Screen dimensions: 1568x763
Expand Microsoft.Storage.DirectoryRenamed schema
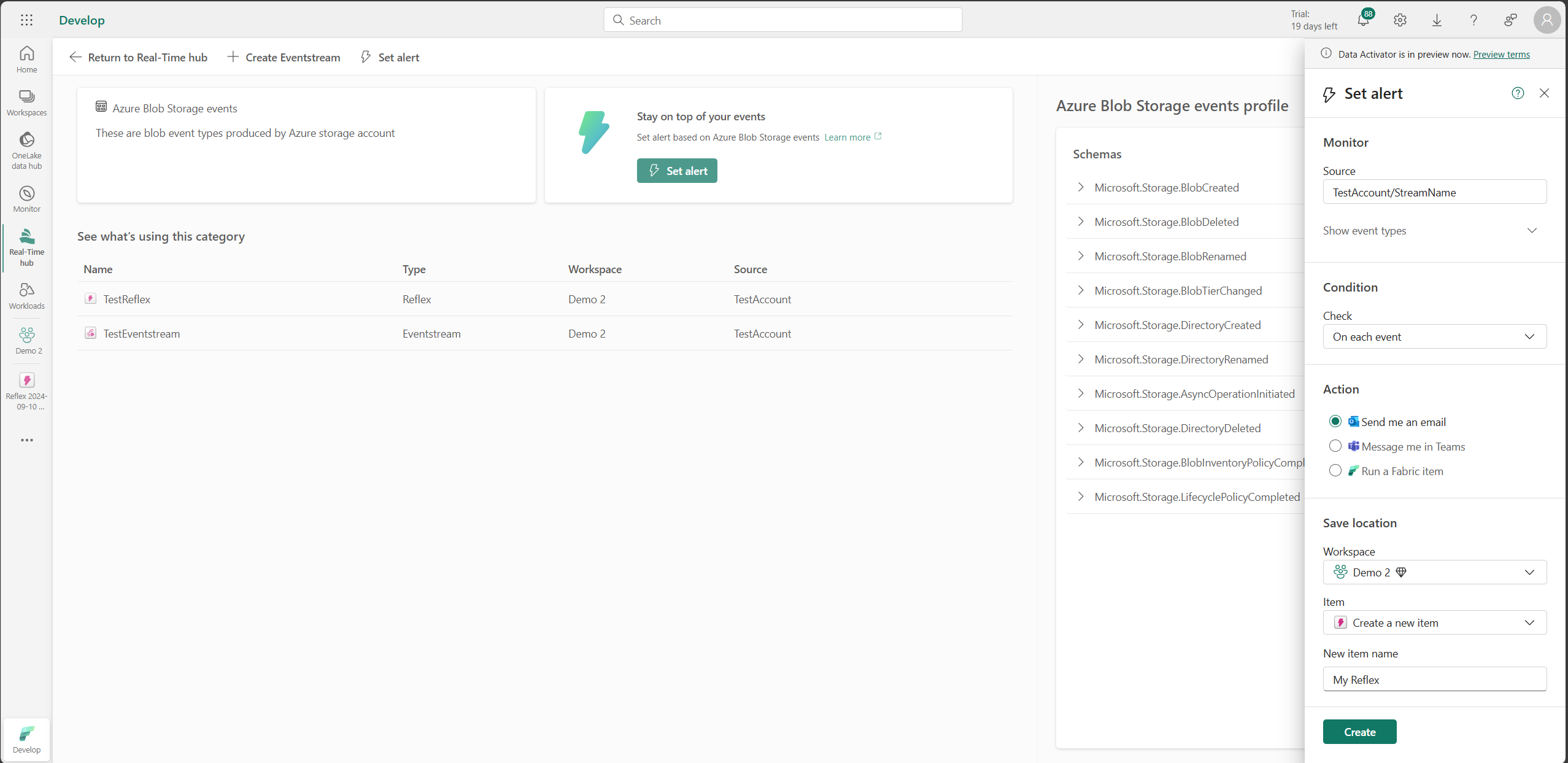click(x=1080, y=359)
